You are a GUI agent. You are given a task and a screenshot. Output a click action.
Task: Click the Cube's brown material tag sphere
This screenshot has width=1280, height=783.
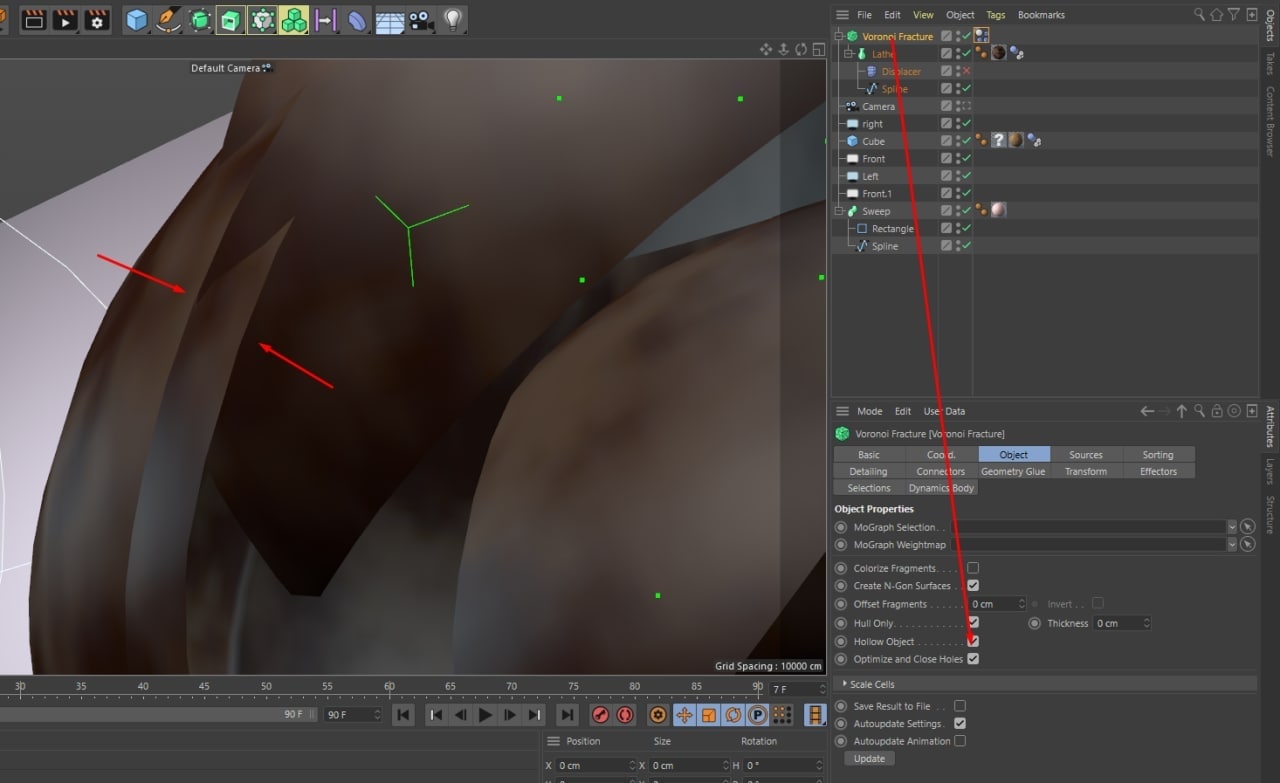(x=1015, y=141)
